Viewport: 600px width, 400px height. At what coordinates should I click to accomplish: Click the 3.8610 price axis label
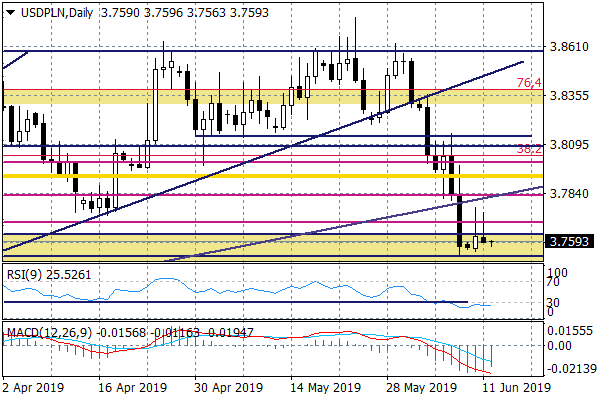570,47
